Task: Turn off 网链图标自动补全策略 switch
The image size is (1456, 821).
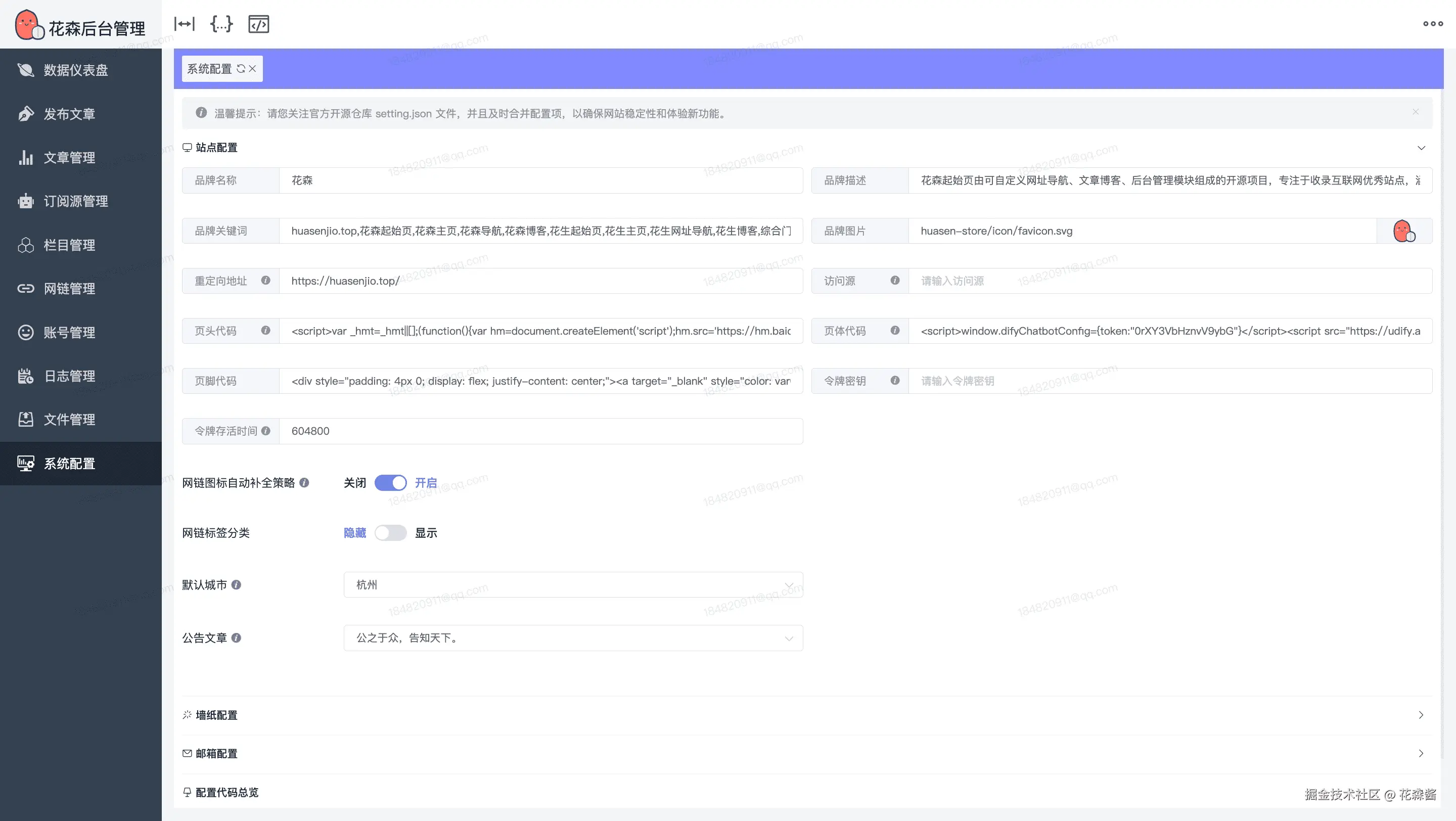Action: [x=391, y=483]
